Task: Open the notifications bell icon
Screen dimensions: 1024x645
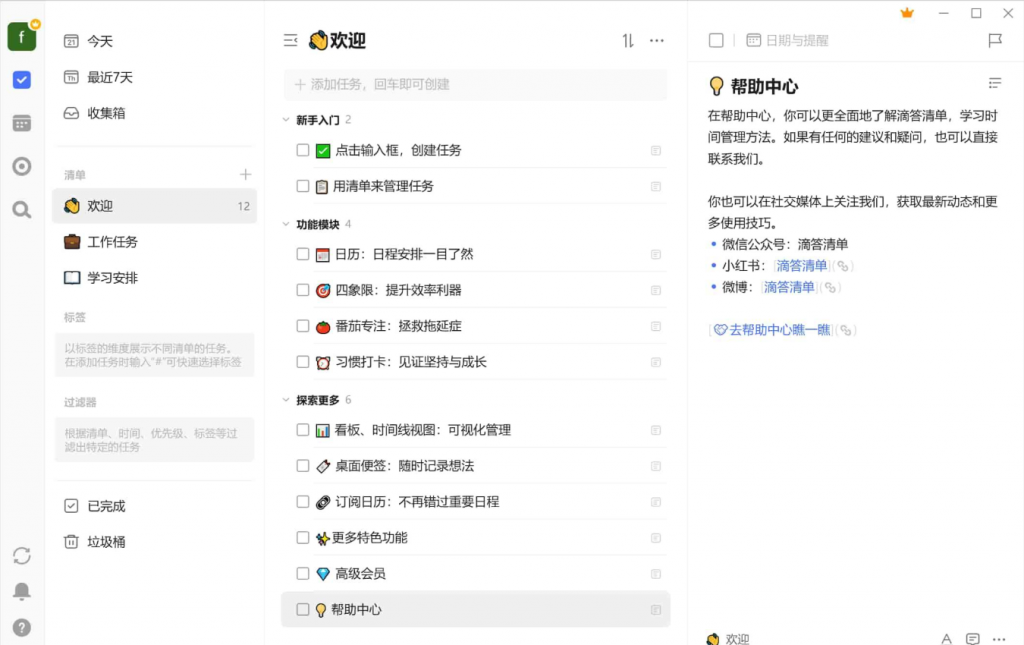Action: 22,591
